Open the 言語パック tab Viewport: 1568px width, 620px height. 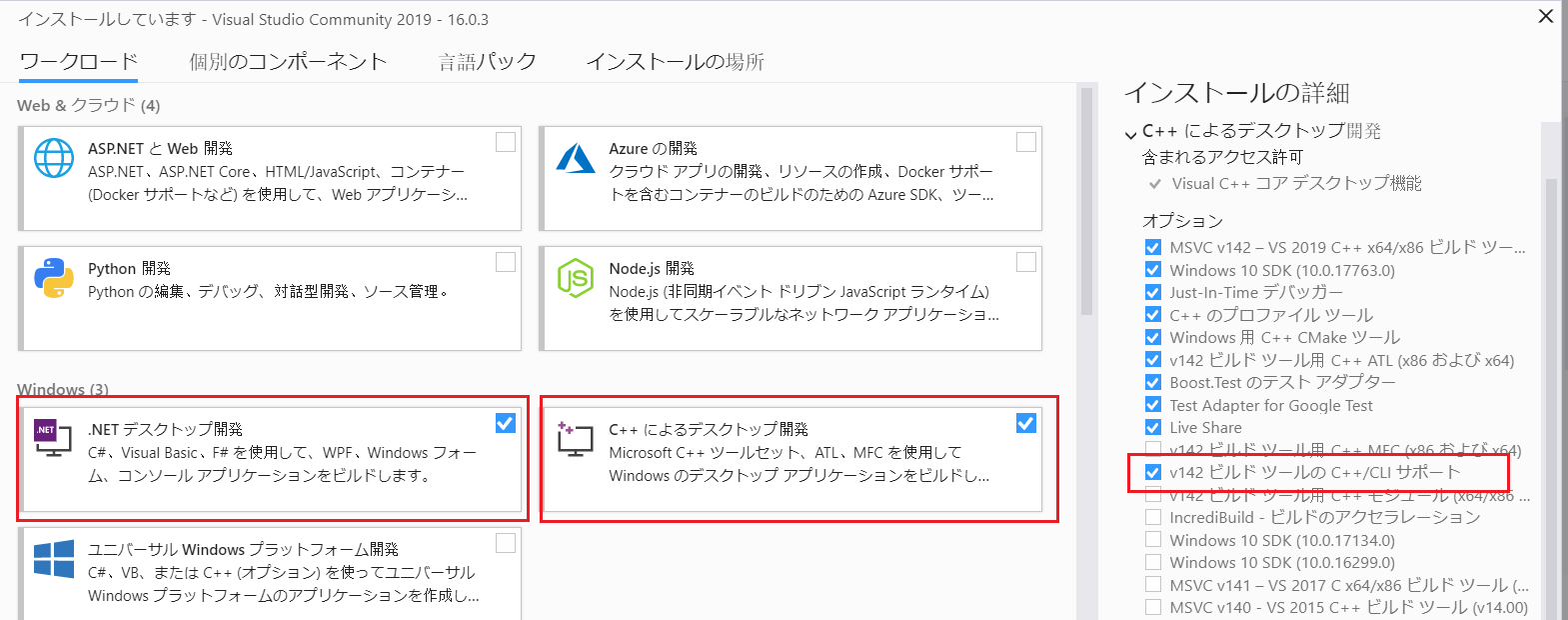[487, 62]
